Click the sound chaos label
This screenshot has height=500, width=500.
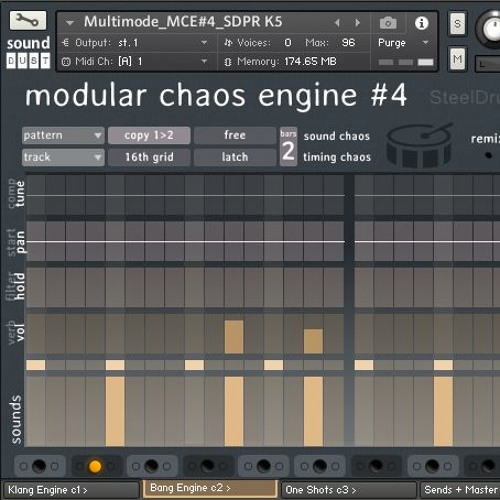tap(337, 136)
